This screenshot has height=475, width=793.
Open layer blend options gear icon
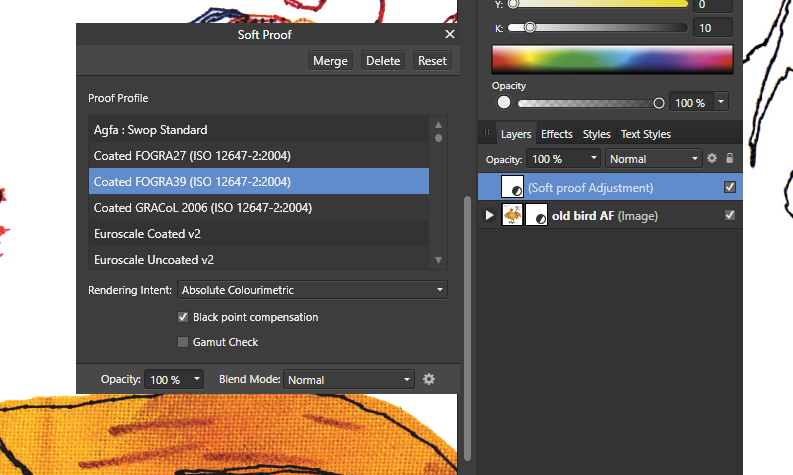[712, 158]
